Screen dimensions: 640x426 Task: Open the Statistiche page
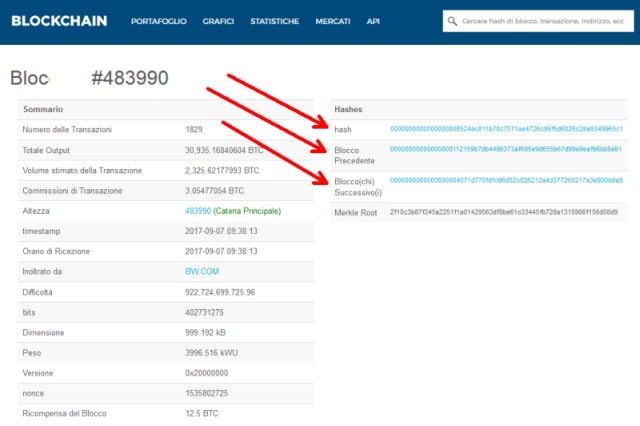274,21
